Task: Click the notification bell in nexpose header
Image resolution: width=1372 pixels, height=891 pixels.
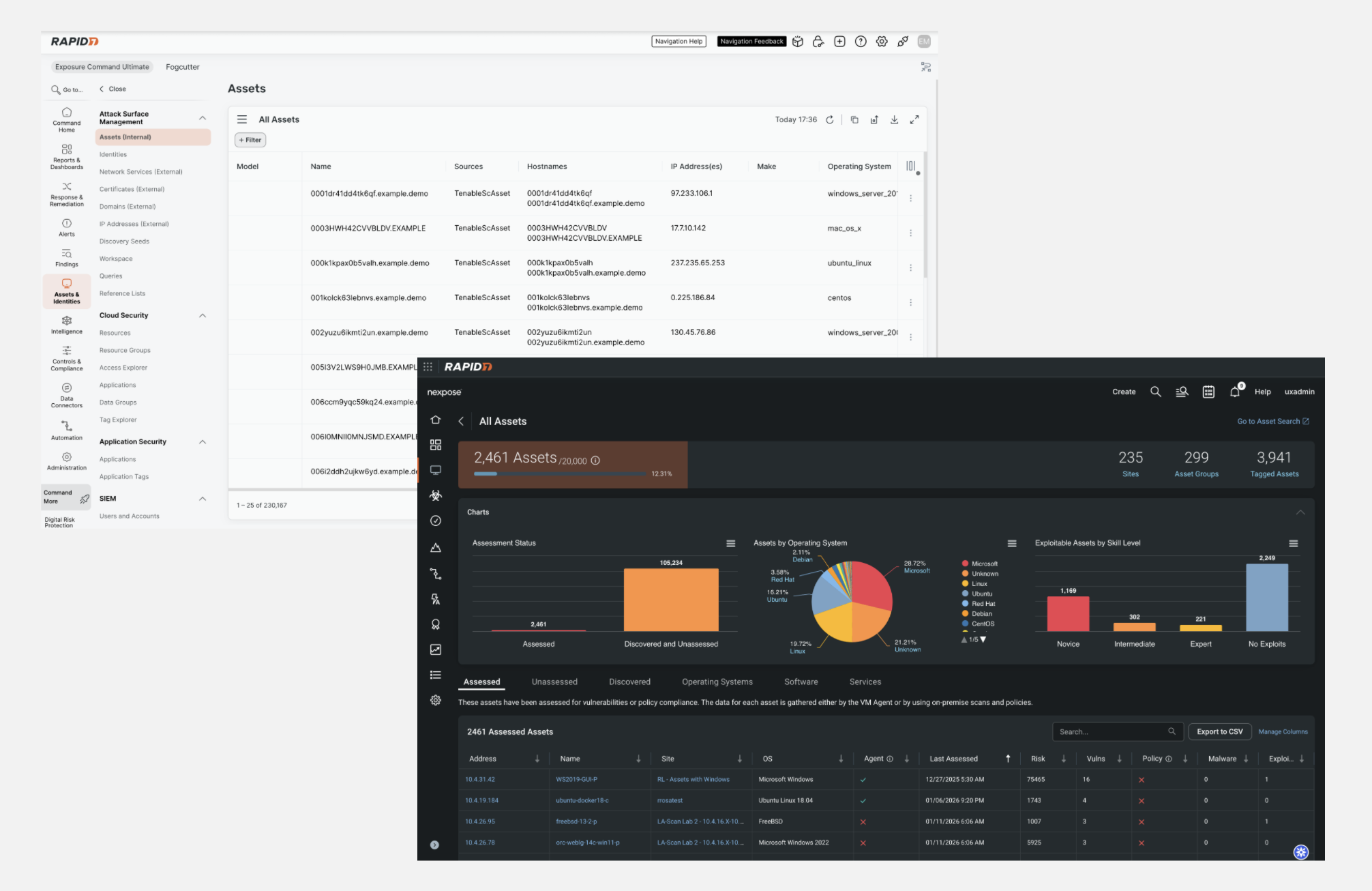Action: pyautogui.click(x=1235, y=392)
